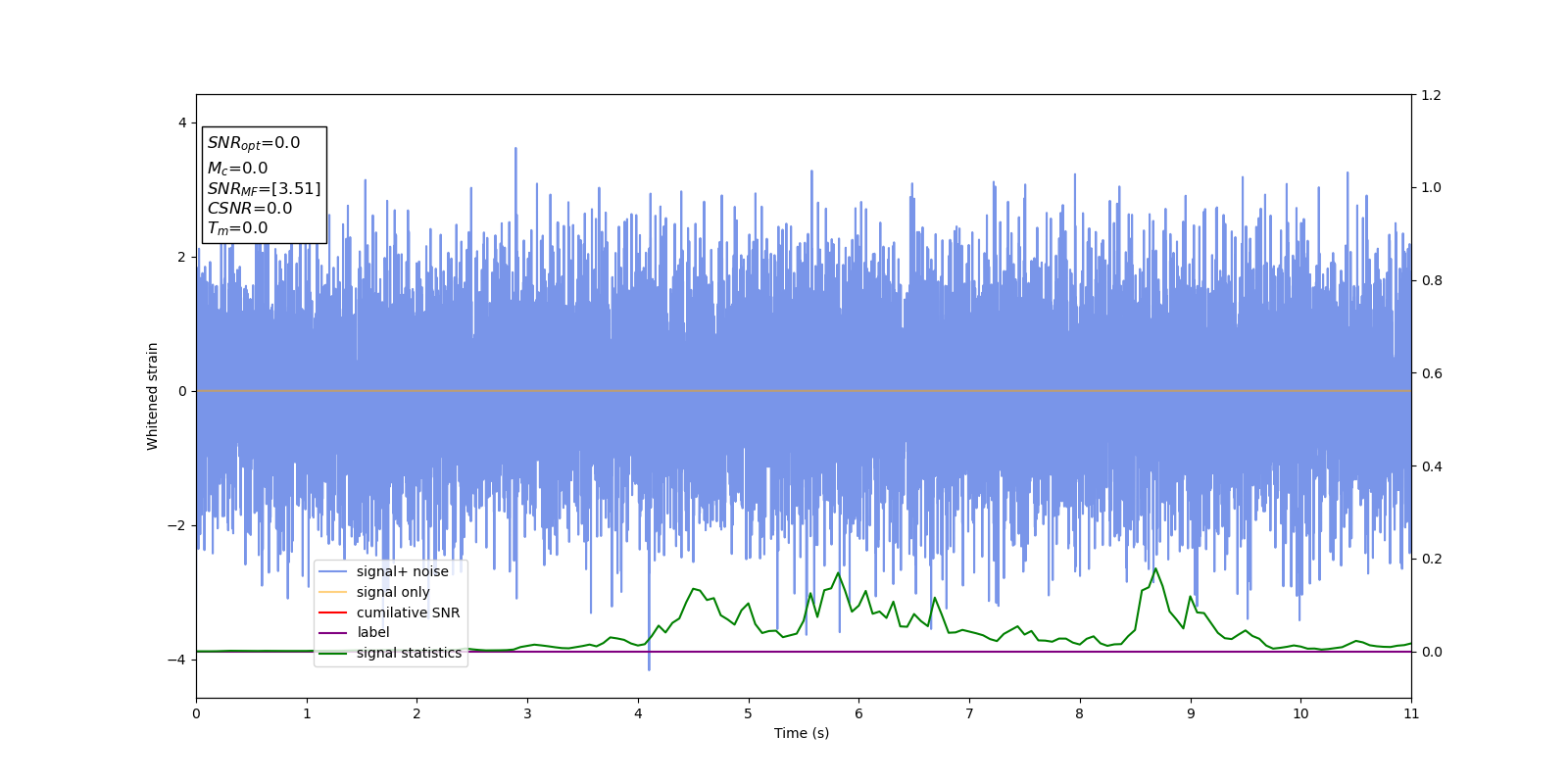Click right y-axis tick label 0.6
The image size is (1568, 784).
pyautogui.click(x=1432, y=373)
